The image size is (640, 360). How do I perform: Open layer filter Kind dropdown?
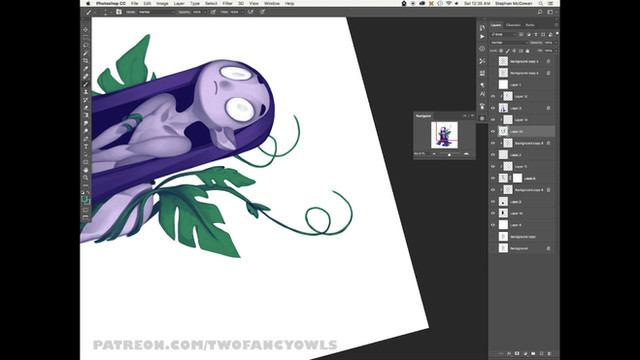click(x=504, y=35)
